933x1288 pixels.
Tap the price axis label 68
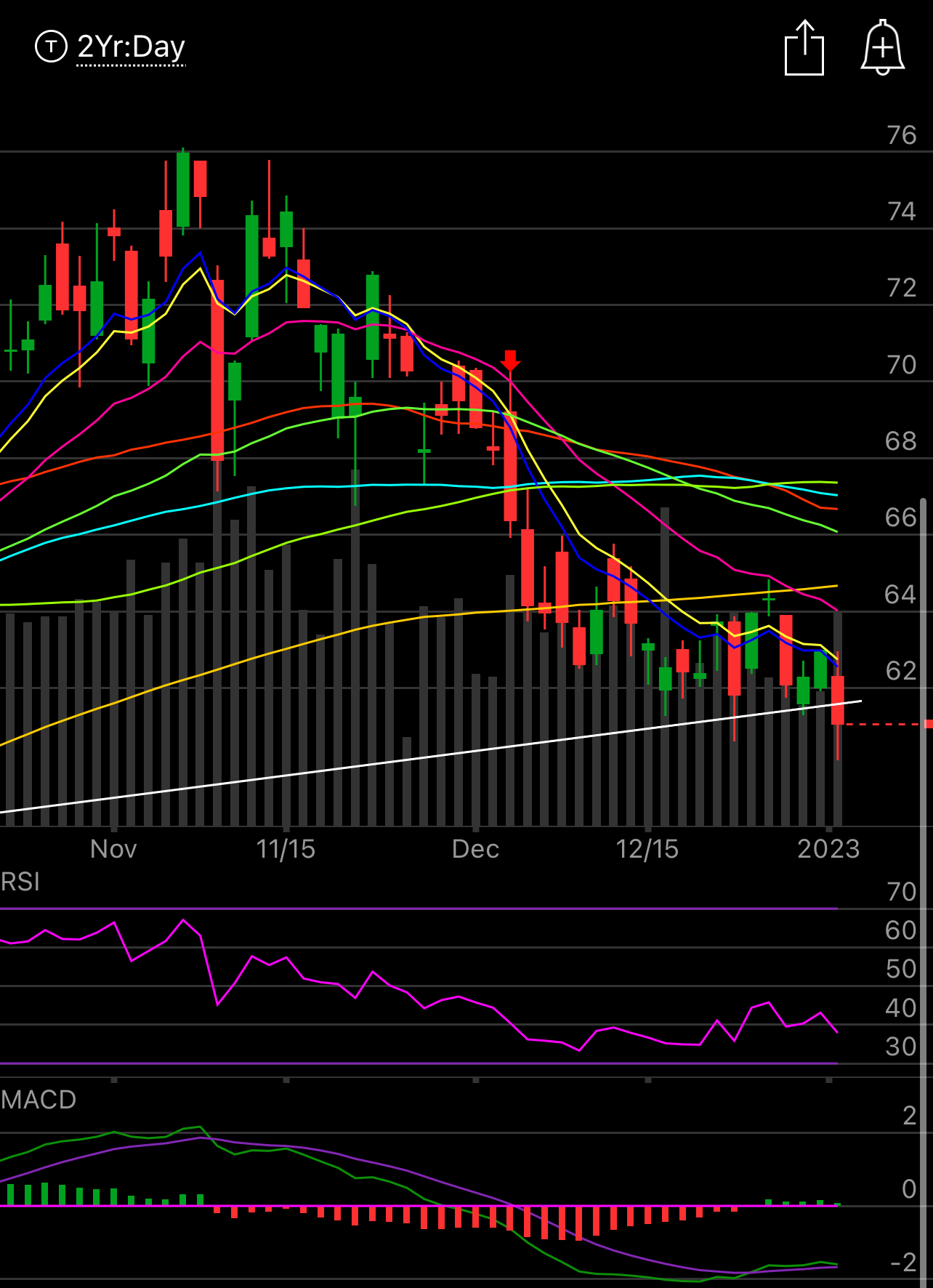901,441
